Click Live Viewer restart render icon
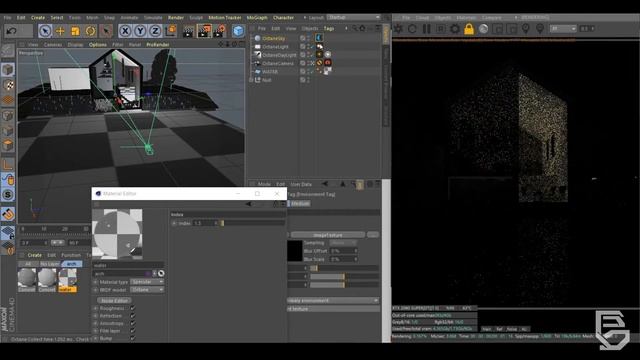 412,29
